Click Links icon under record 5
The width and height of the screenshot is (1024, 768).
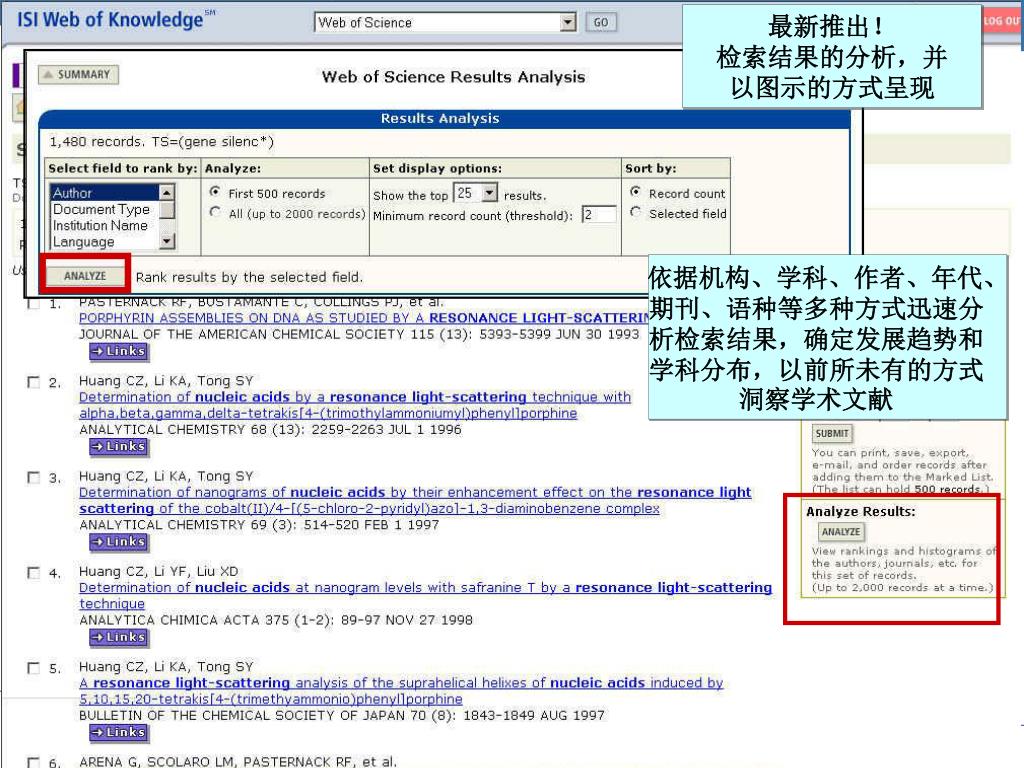click(118, 733)
